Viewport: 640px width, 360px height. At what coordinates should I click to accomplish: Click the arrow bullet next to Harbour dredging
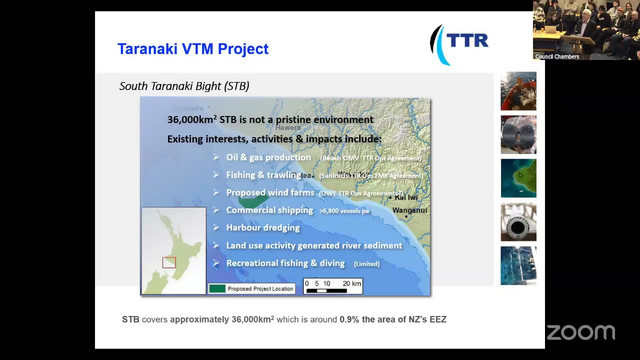coord(216,228)
